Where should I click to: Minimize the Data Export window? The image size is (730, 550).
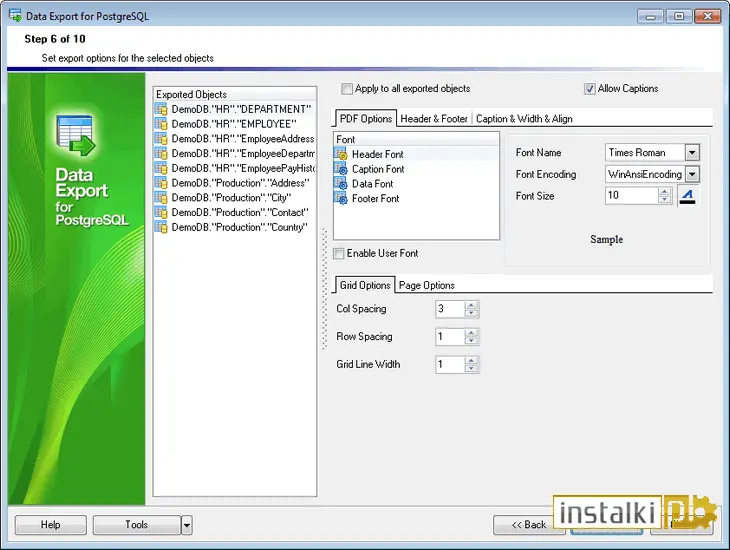650,16
